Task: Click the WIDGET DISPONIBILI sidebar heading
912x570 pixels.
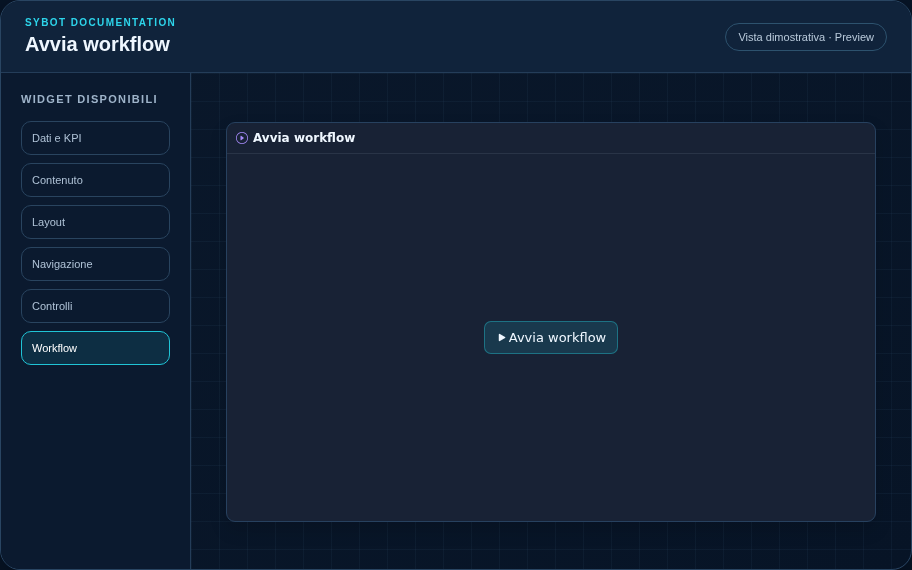Action: click(89, 99)
